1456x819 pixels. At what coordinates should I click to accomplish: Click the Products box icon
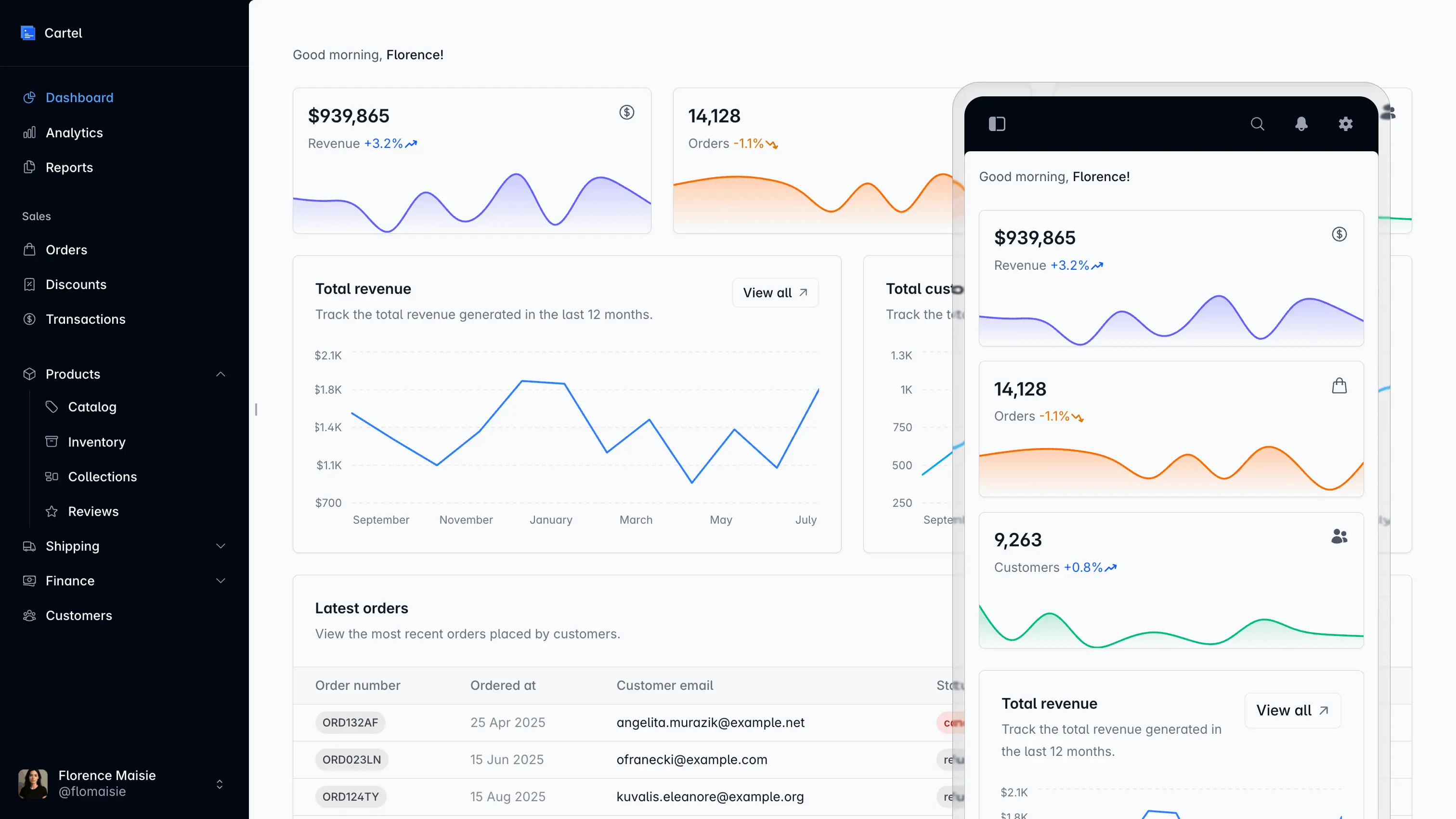point(29,374)
